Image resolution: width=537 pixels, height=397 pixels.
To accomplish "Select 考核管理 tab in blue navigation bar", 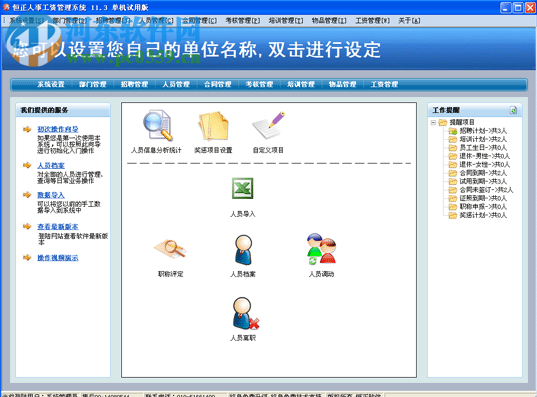I will 259,84.
